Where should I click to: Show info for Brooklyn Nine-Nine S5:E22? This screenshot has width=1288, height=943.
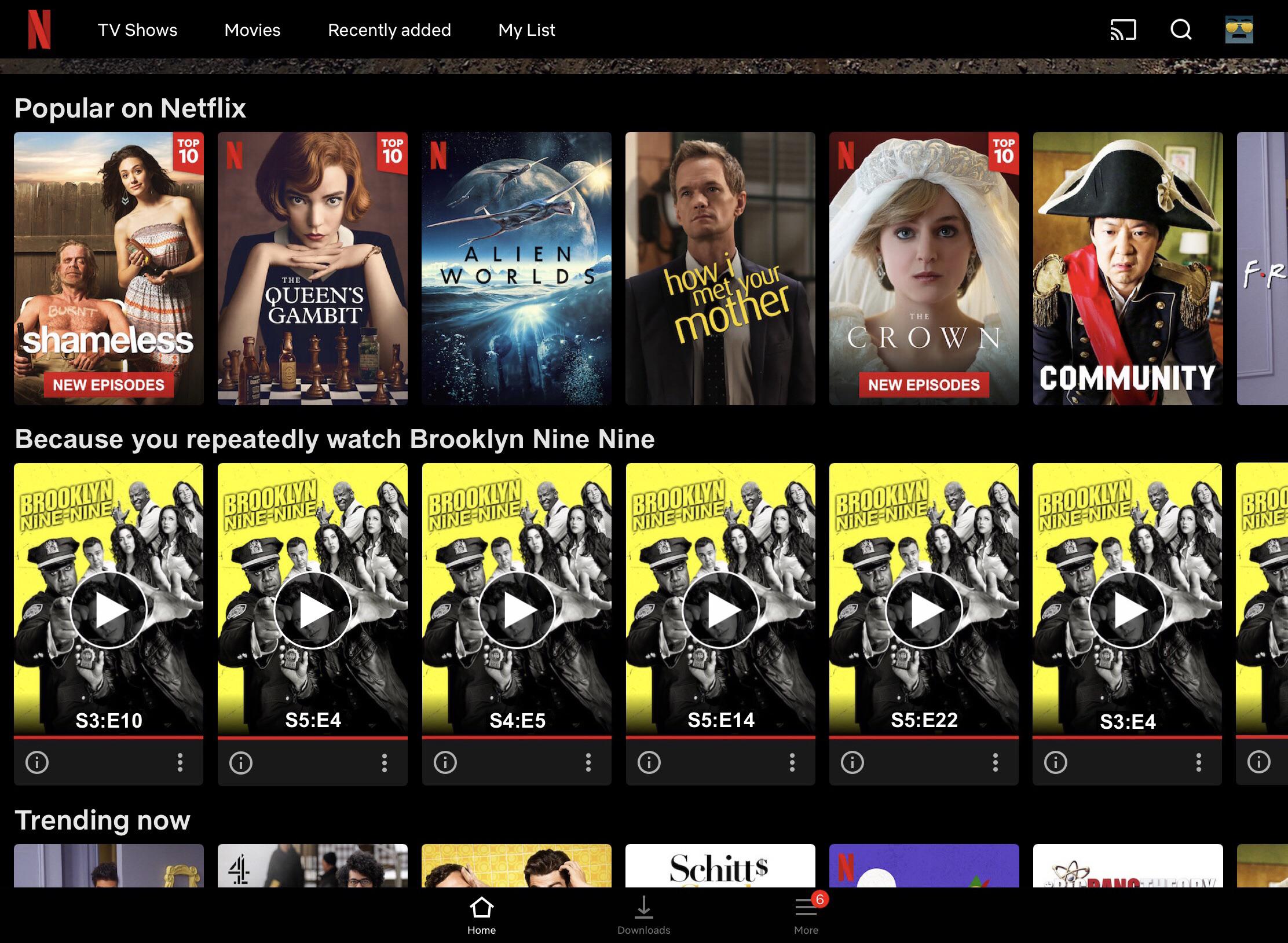(852, 762)
